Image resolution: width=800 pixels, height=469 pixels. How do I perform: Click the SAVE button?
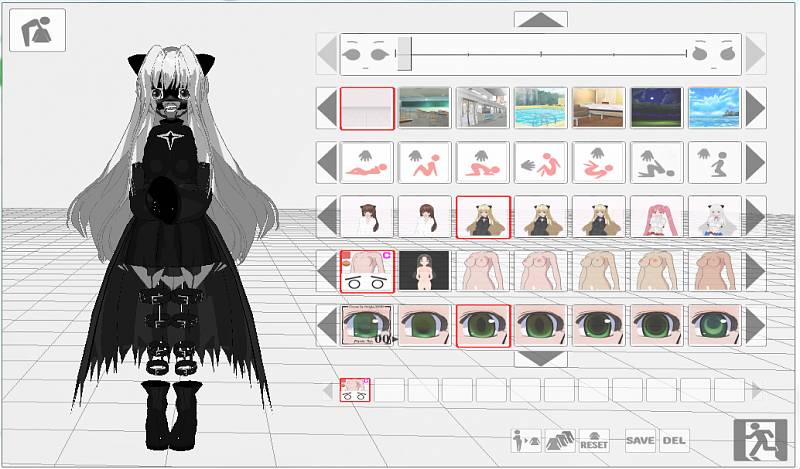[x=640, y=439]
